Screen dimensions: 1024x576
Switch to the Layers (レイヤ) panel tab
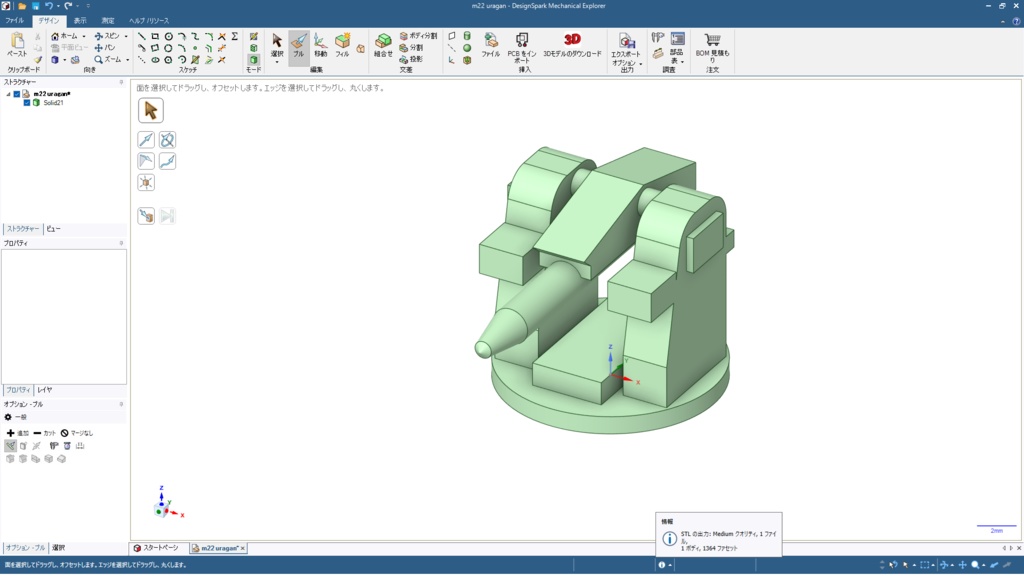click(44, 391)
